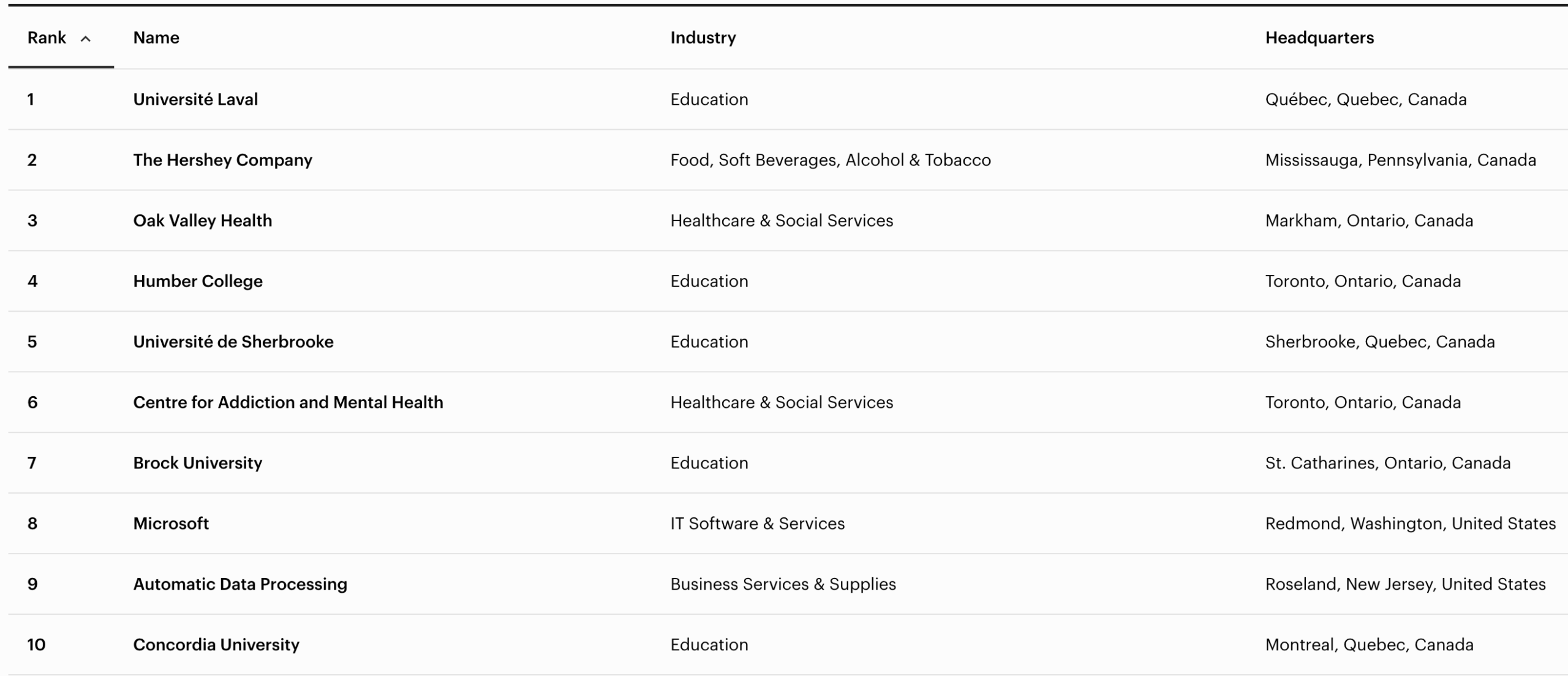Open The Hershey Company entry
Viewport: 1568px width, 676px height.
(x=223, y=160)
